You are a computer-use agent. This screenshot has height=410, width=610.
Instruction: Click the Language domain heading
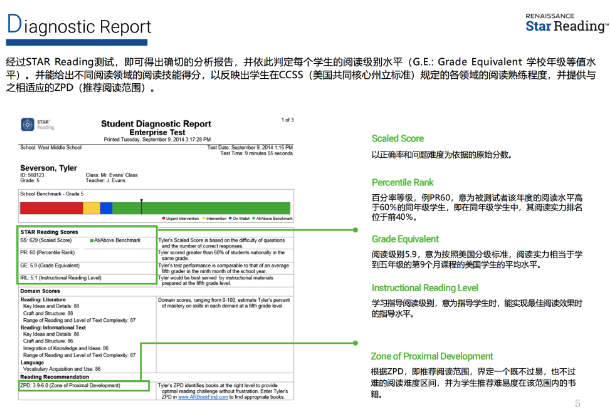pyautogui.click(x=32, y=362)
